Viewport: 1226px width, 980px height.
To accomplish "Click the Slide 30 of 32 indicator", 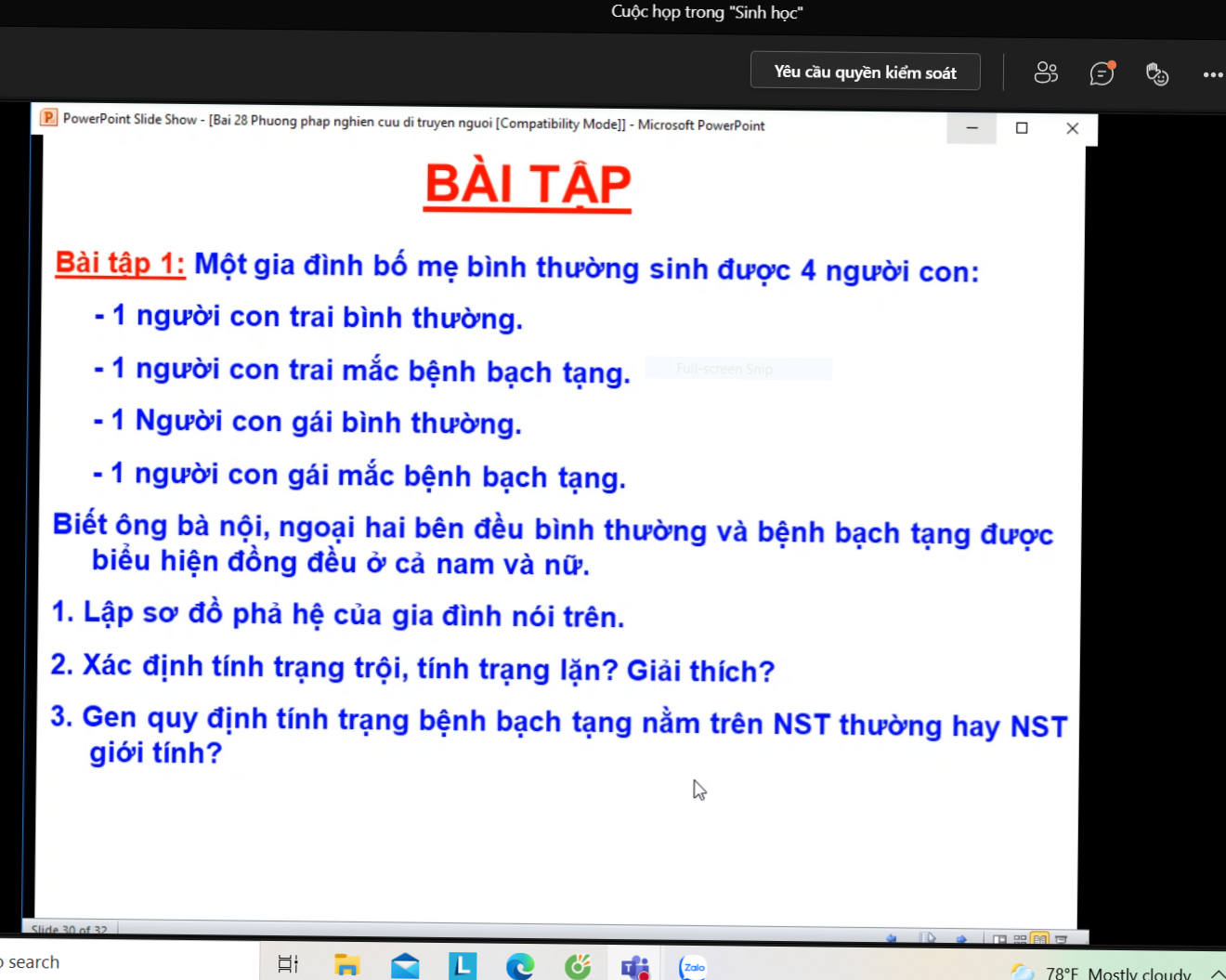I will (70, 929).
